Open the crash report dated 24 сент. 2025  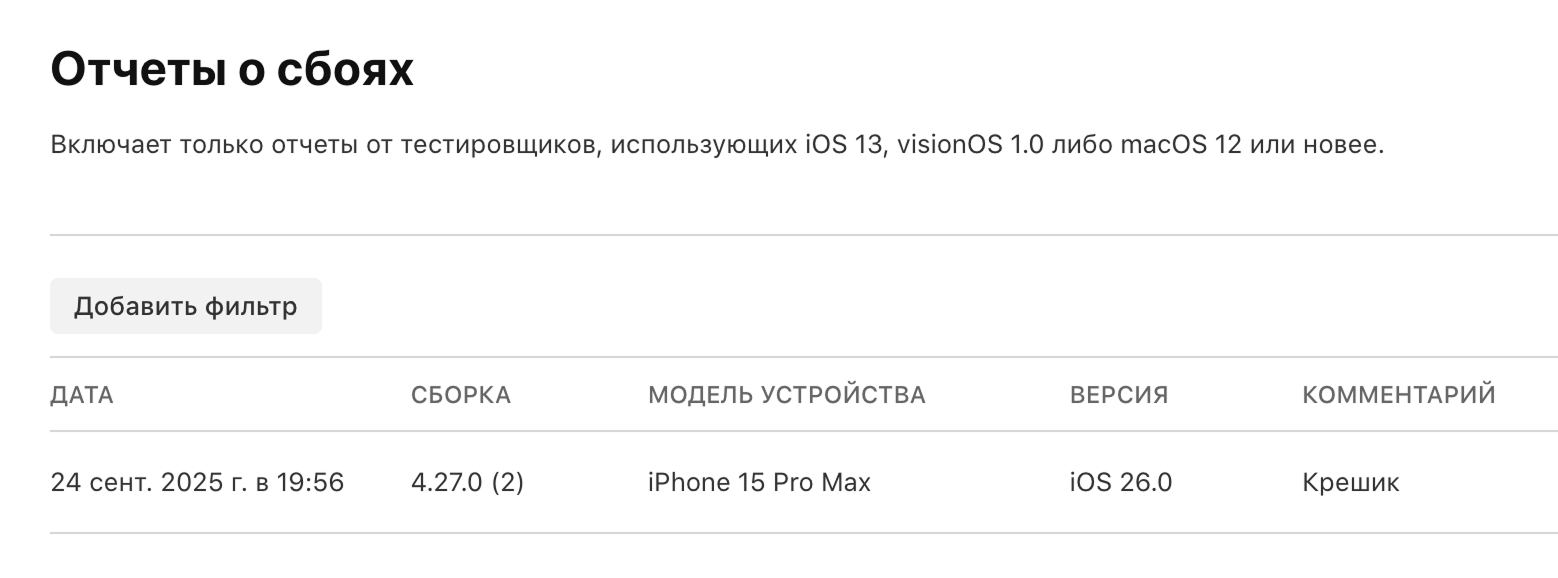[197, 482]
